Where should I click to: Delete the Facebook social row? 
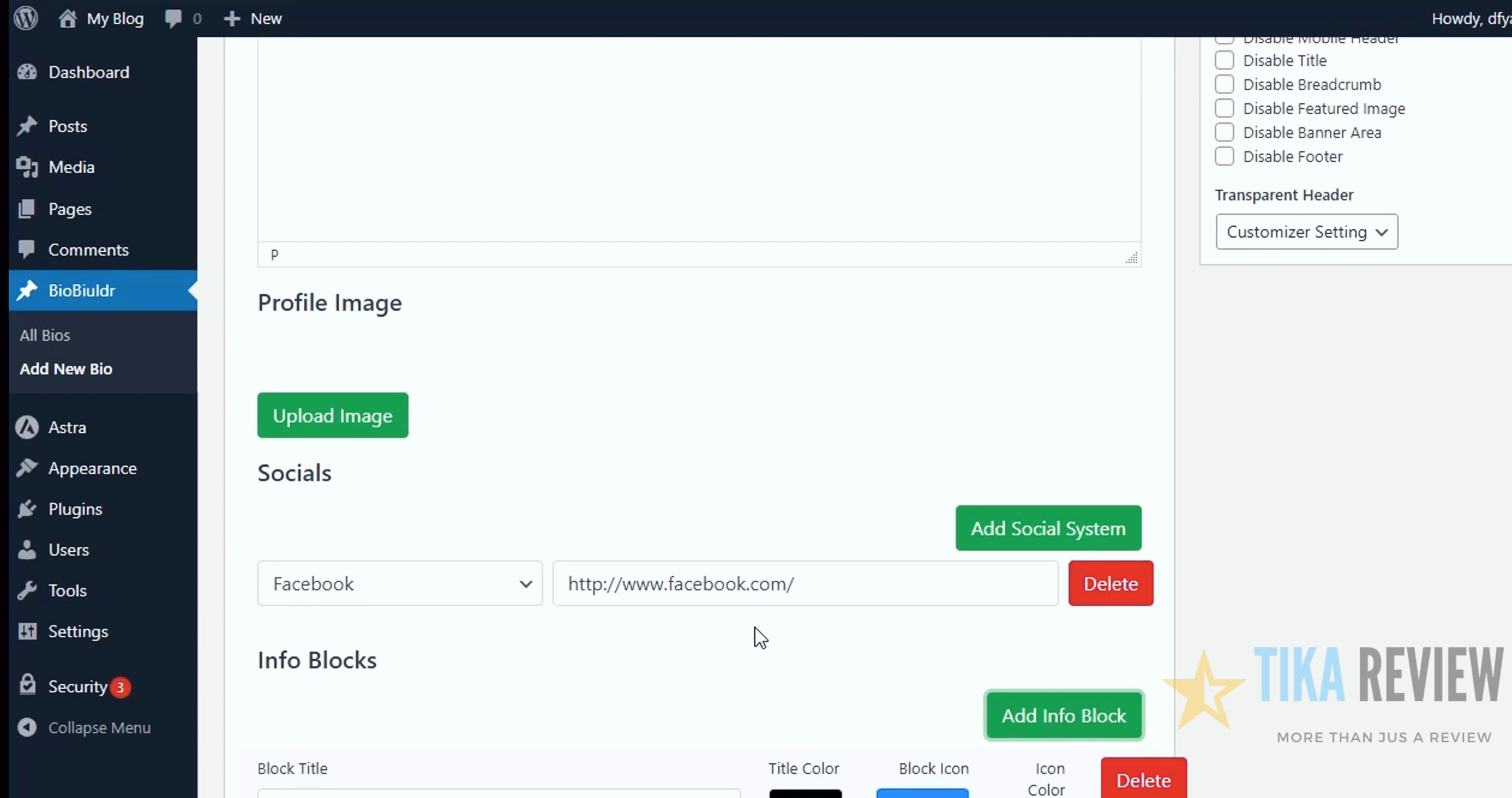click(x=1111, y=583)
